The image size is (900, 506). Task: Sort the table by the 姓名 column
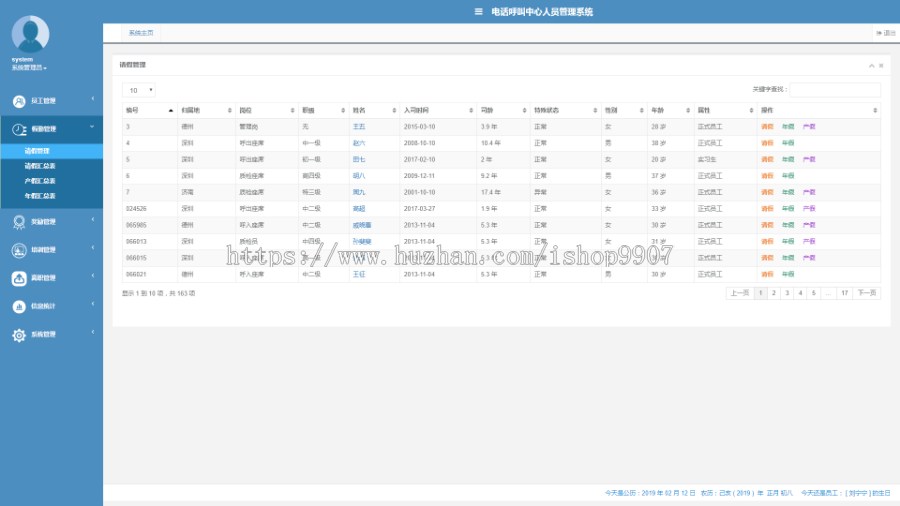374,110
